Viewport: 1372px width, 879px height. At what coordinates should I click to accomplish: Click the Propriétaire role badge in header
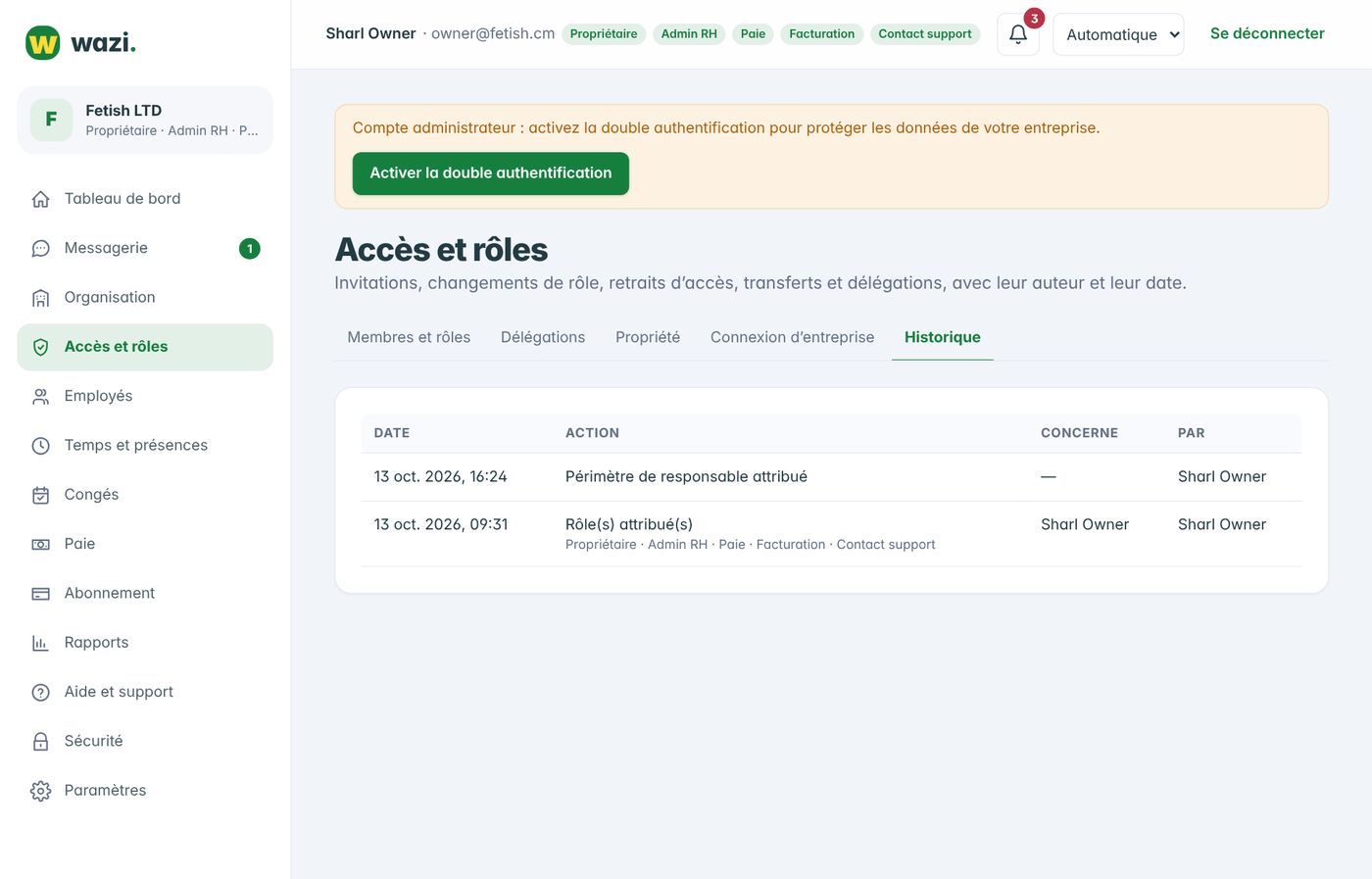[604, 34]
